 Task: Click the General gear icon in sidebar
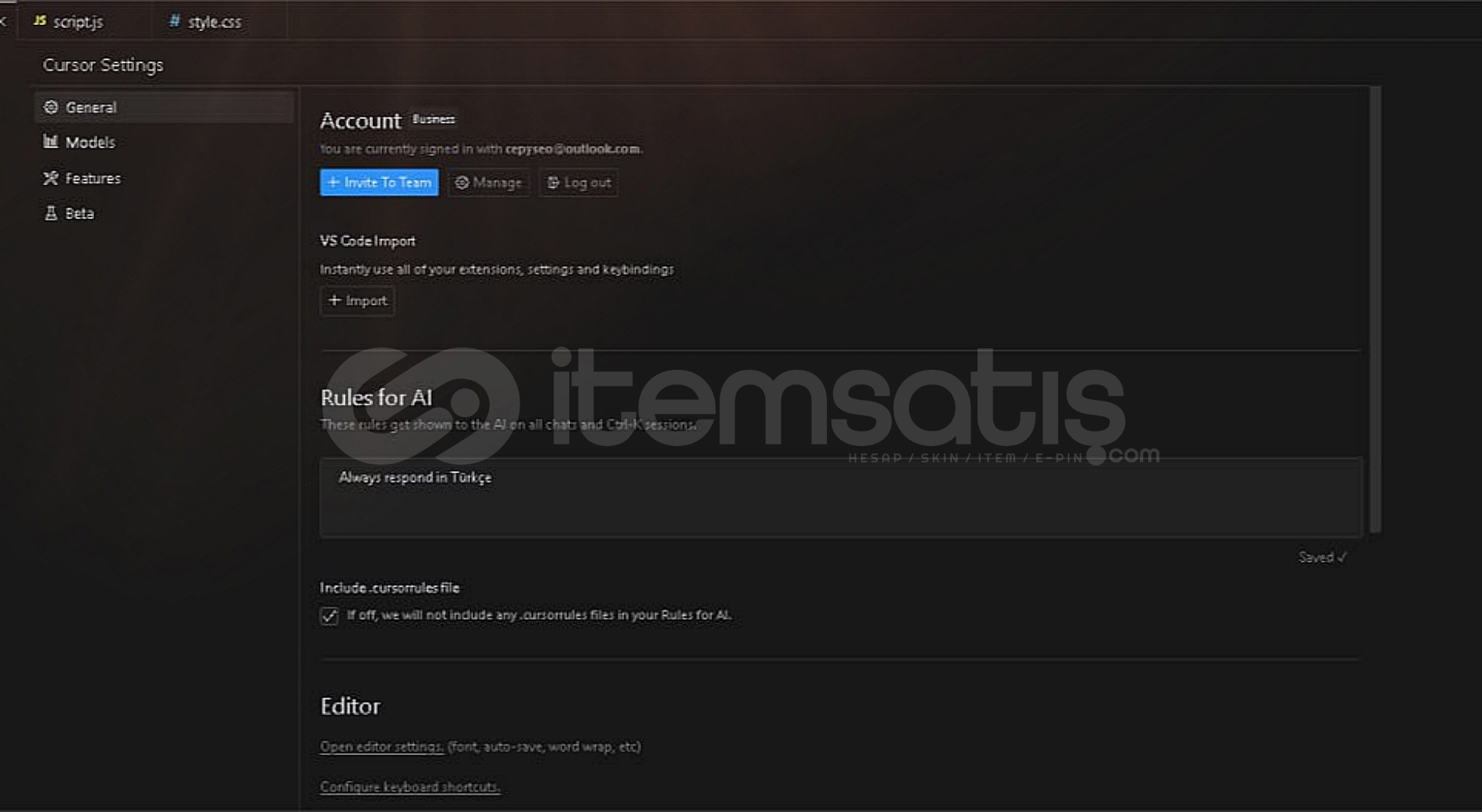click(x=50, y=108)
